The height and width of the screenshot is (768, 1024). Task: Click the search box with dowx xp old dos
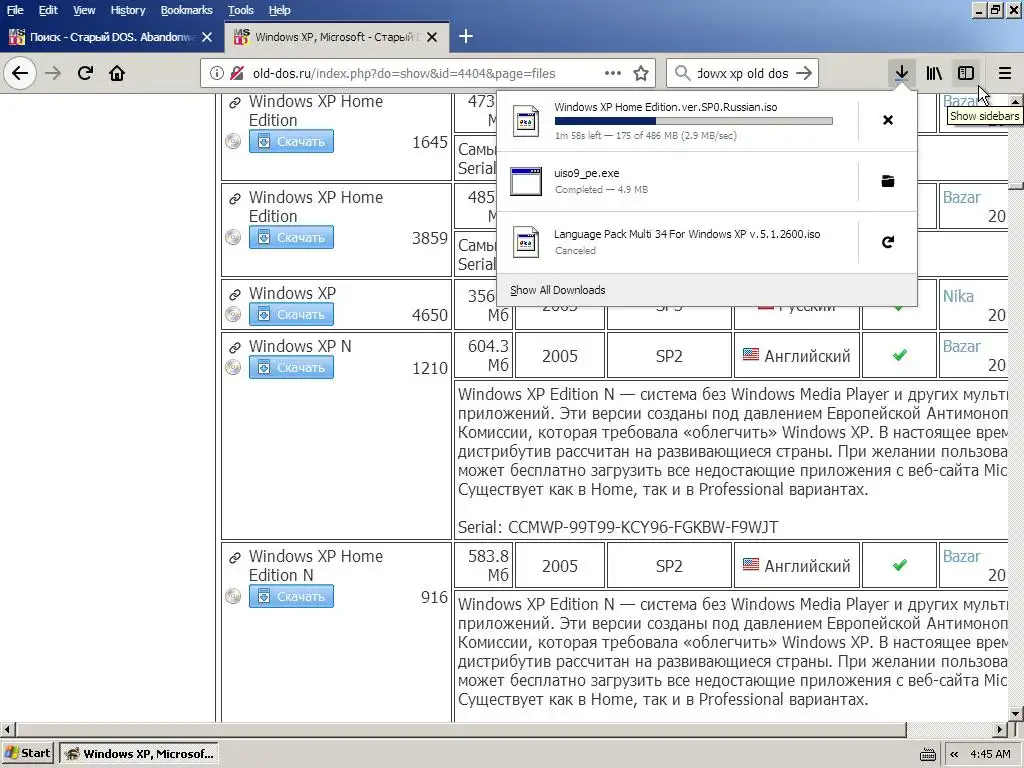coord(743,73)
